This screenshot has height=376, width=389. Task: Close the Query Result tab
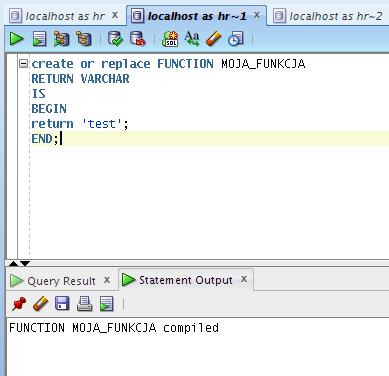pyautogui.click(x=107, y=280)
